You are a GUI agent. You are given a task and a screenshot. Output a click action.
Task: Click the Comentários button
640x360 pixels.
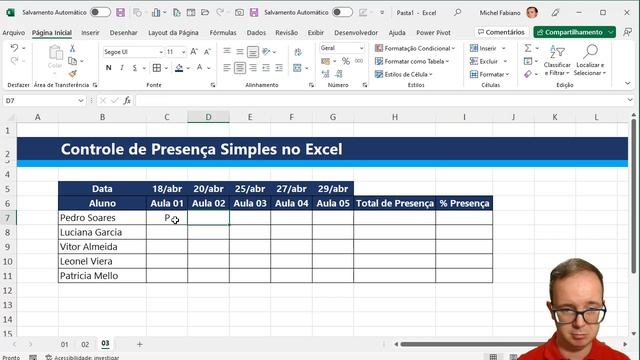[501, 32]
